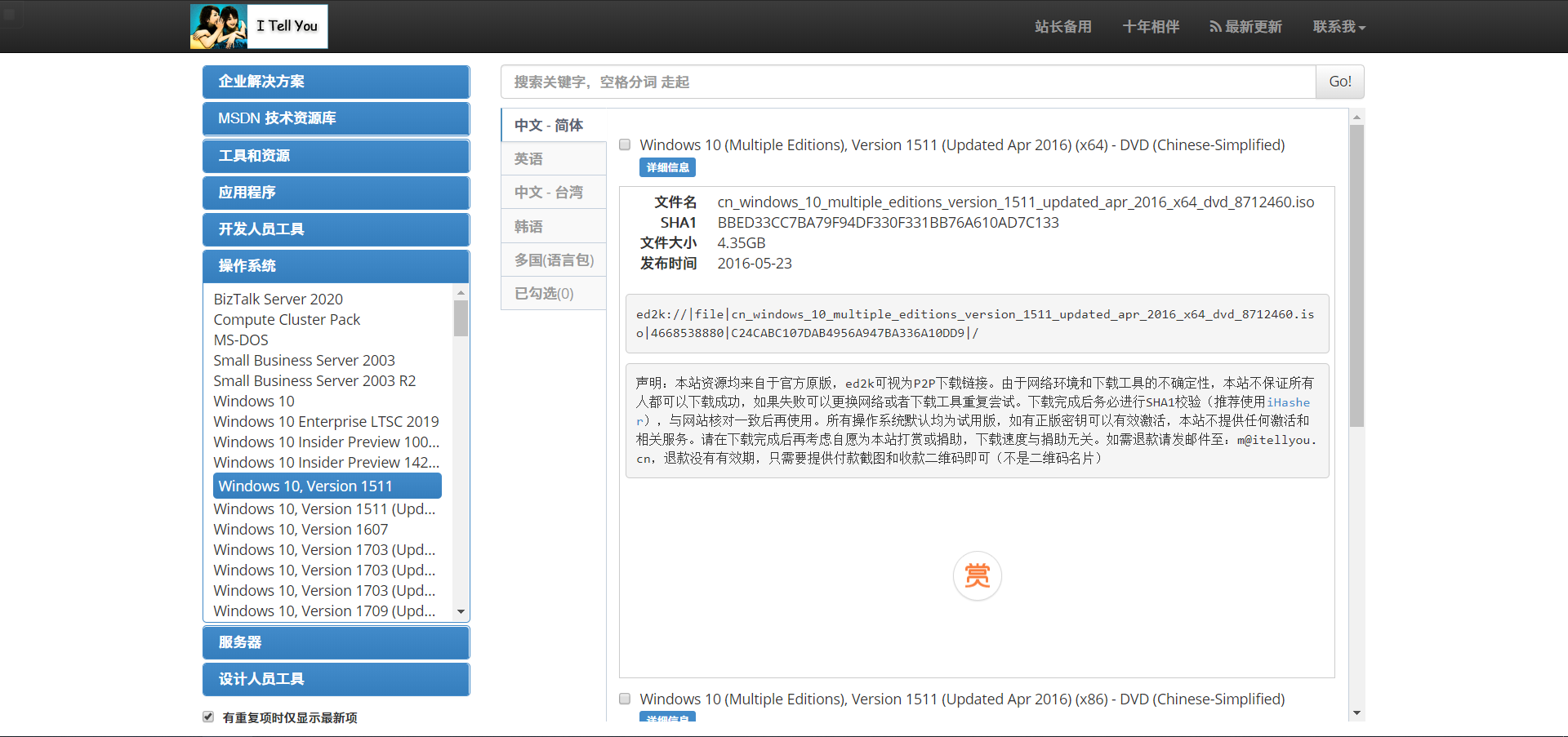The height and width of the screenshot is (737, 1568).
Task: Select Small Business Server 2003 entry
Action: (304, 360)
